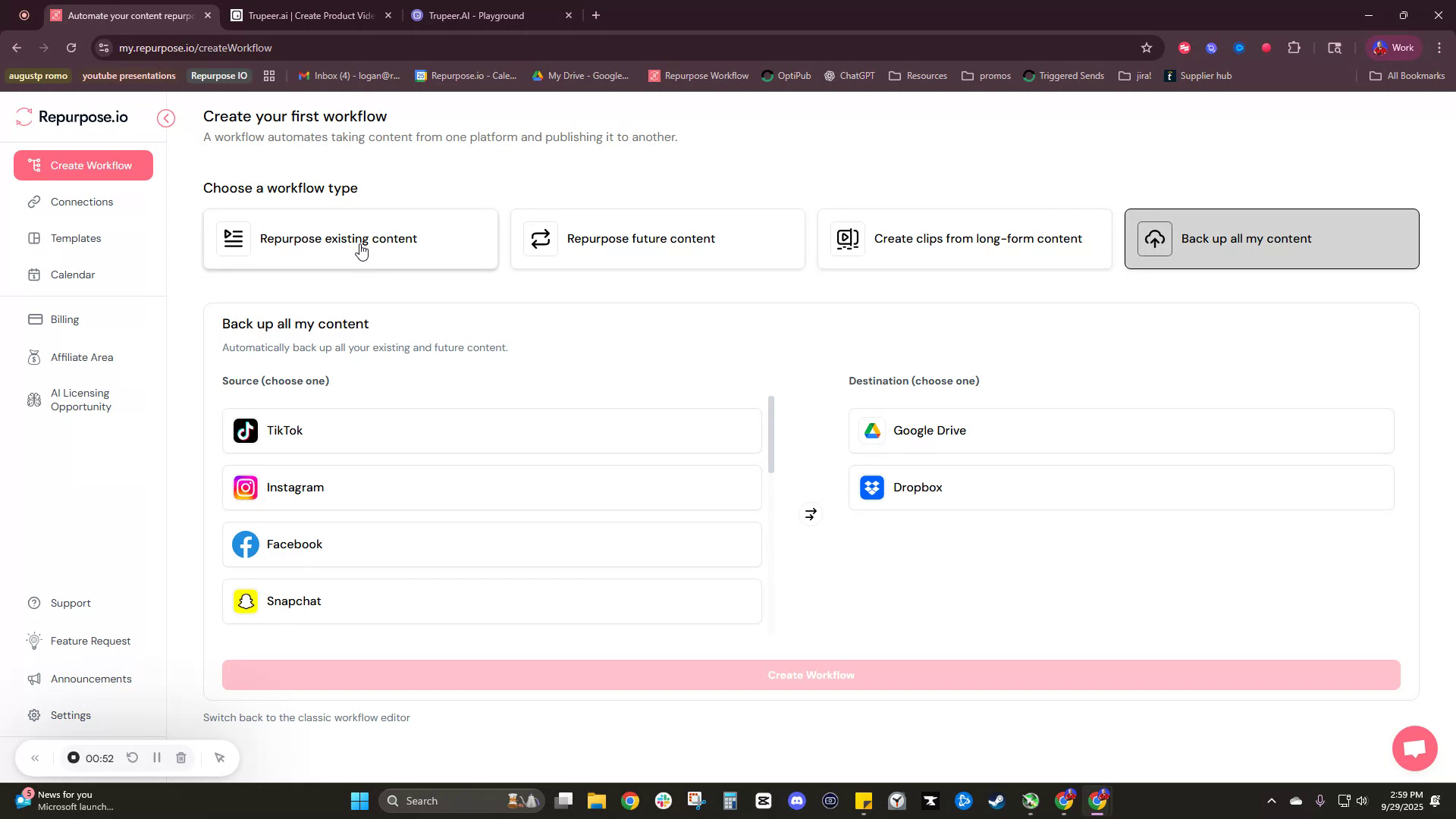The image size is (1456, 819).
Task: Select the Repurpose future content workflow type
Action: (x=657, y=238)
